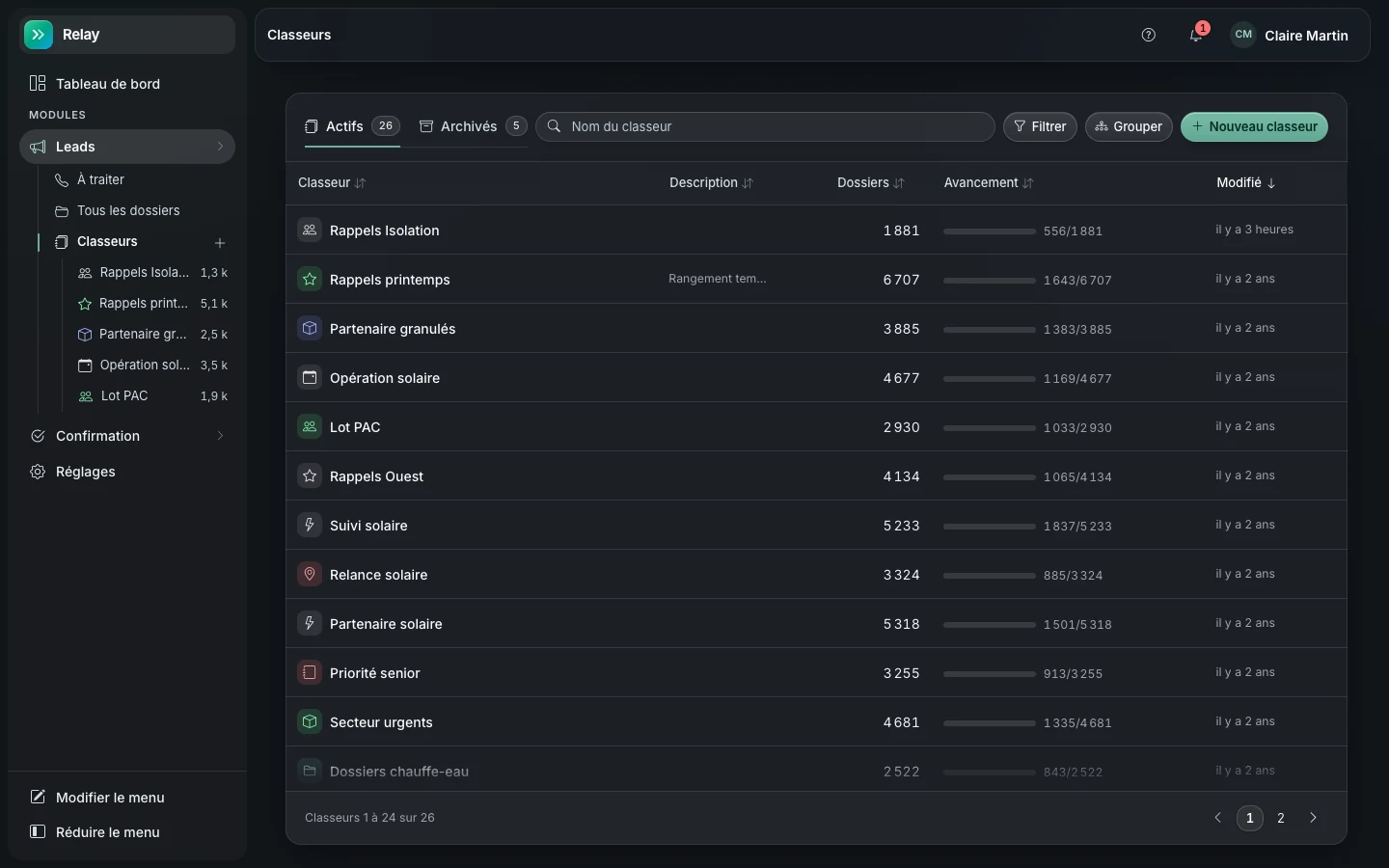Screen dimensions: 1389x868
Task: Expand the Leads module chevron
Action: [x=220, y=147]
